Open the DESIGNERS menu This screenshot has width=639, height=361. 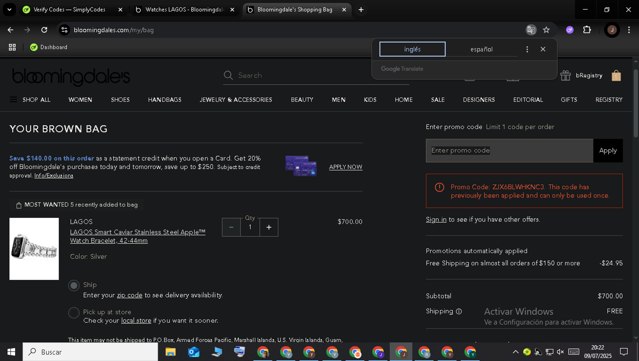pyautogui.click(x=479, y=99)
